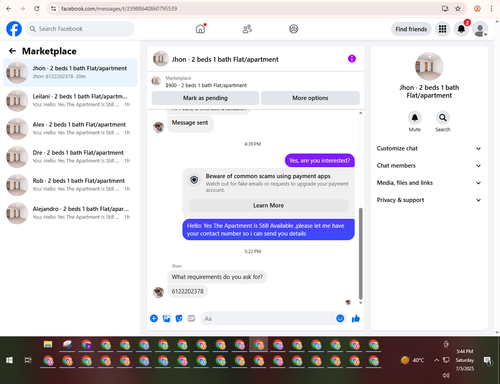The image size is (500, 384).
Task: Expand the Chat members section
Action: (429, 166)
